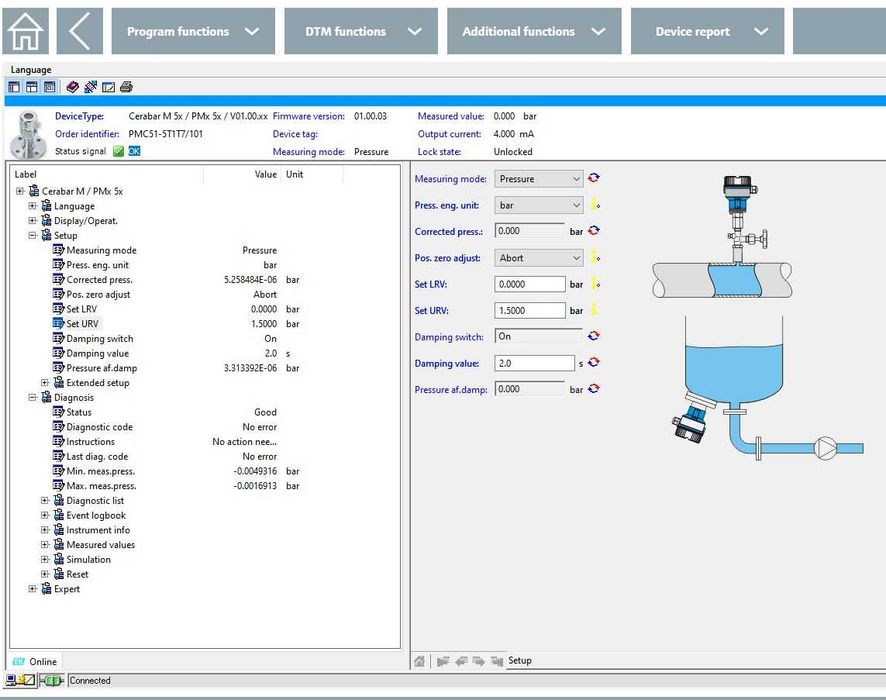Refresh the Pressure af.damp value
Viewport: 886px width, 700px height.
click(593, 389)
